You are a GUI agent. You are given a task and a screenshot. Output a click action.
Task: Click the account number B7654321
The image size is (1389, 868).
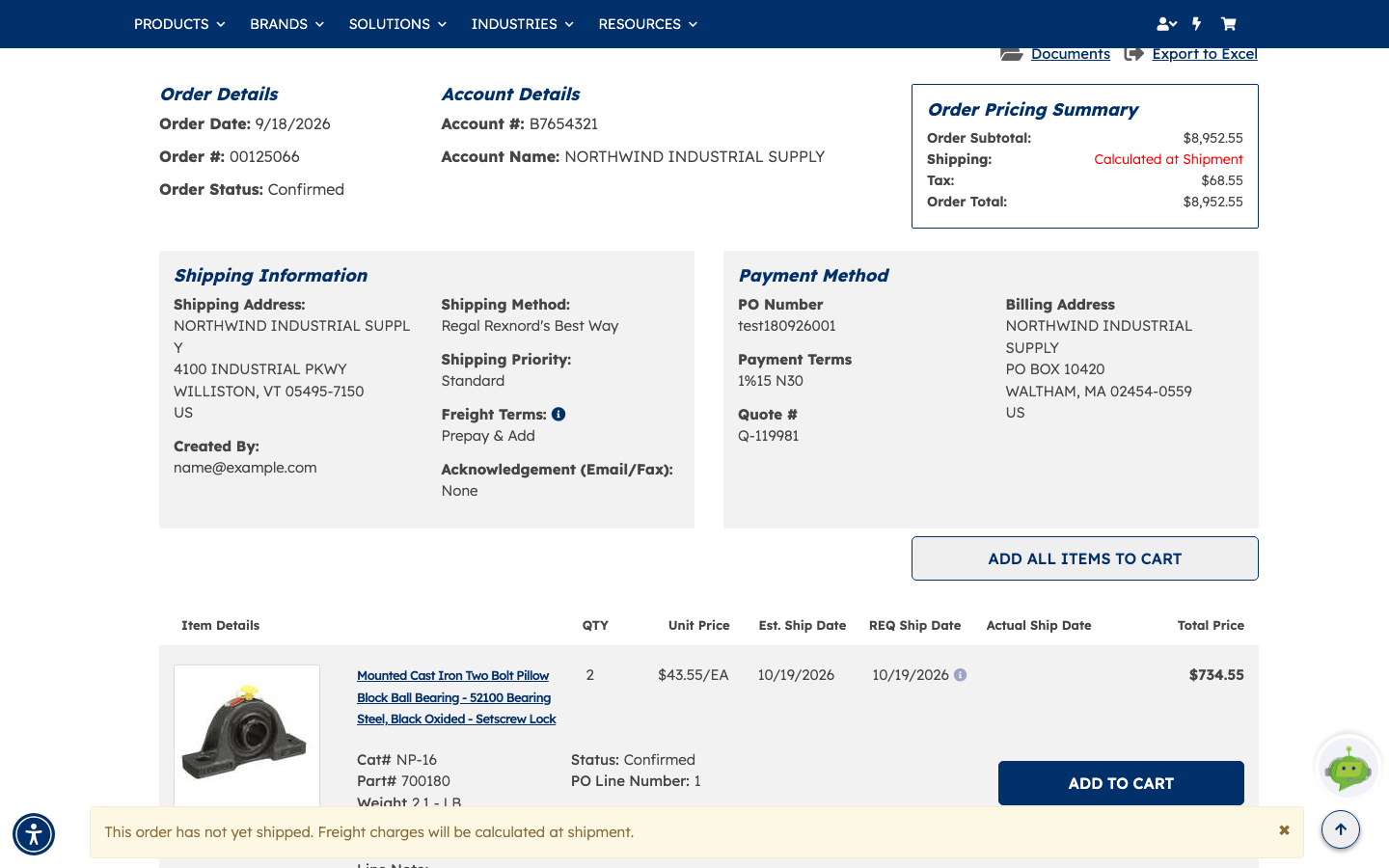point(563,123)
